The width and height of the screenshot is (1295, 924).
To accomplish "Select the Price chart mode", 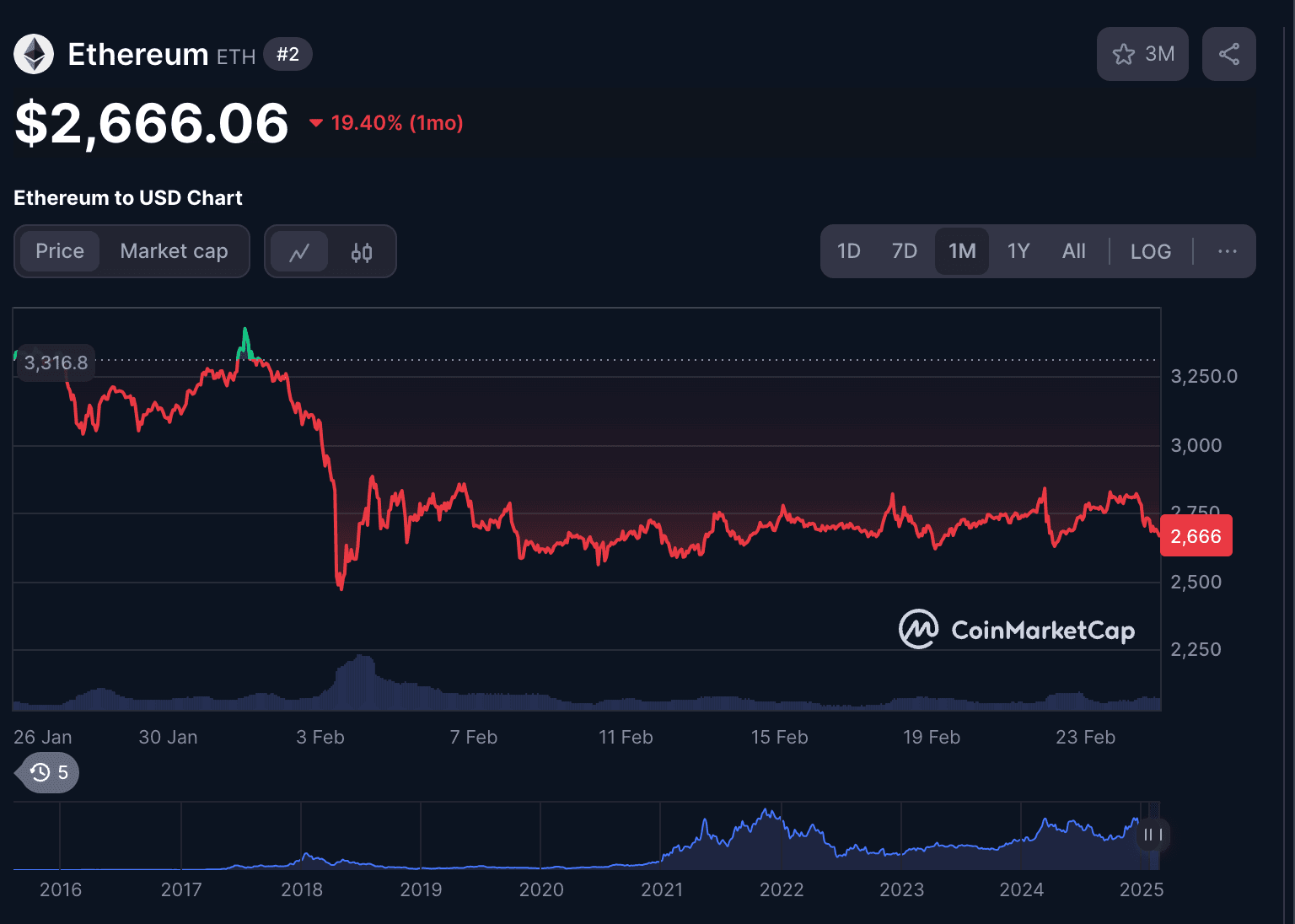I will [x=60, y=251].
